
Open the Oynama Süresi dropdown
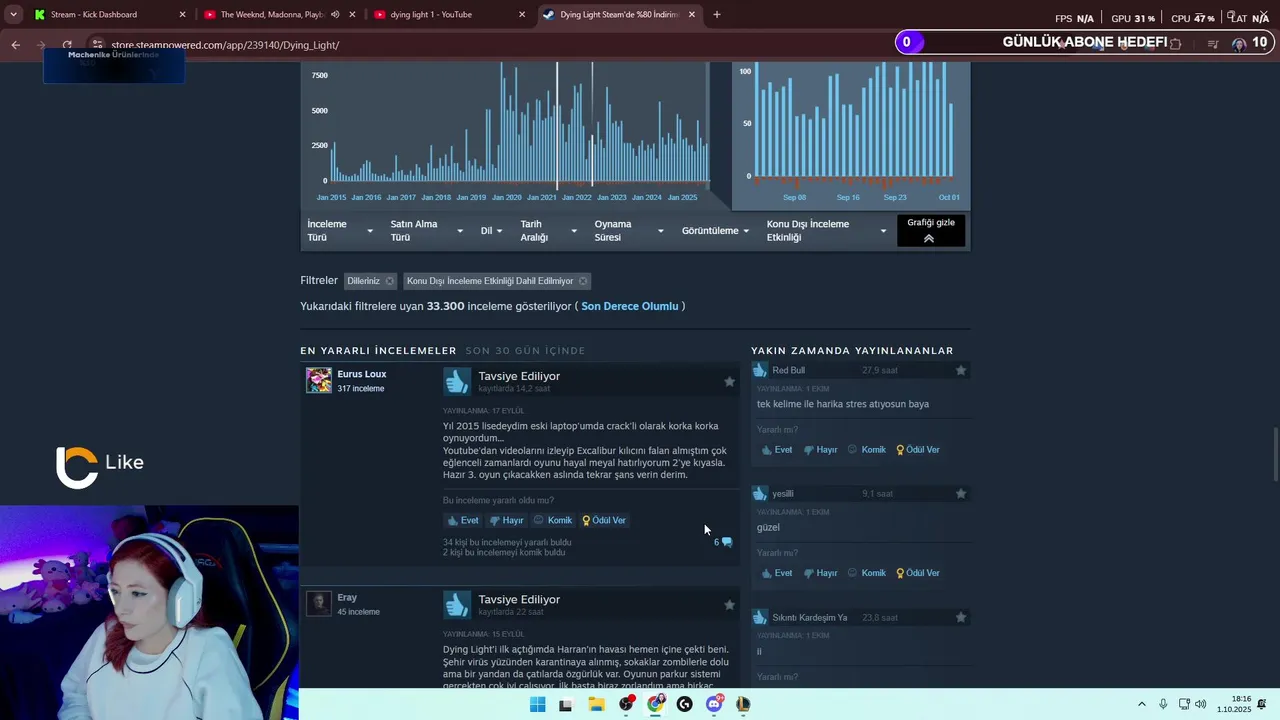[x=629, y=231]
